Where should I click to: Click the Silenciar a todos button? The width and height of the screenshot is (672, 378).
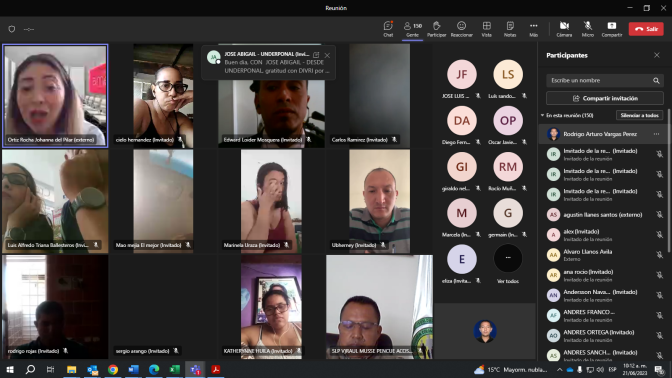click(x=639, y=115)
